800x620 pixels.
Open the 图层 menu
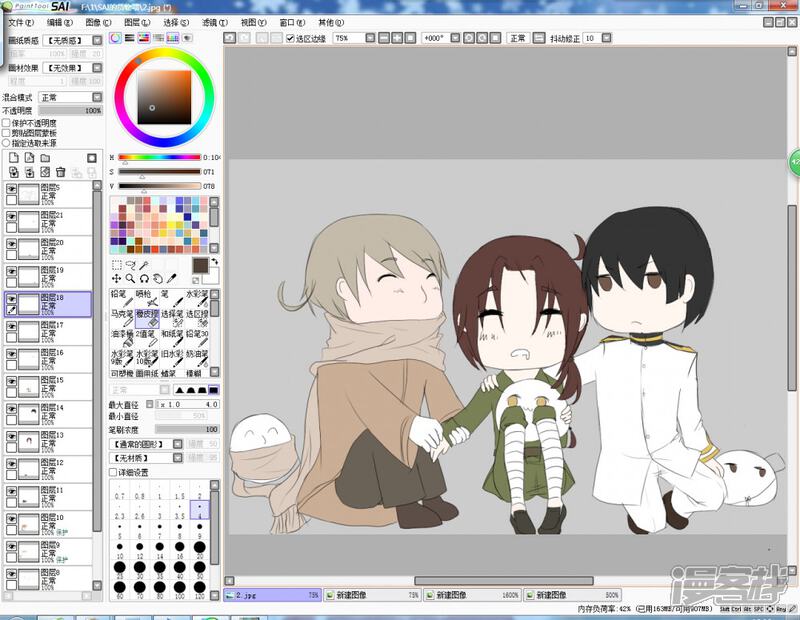coord(133,21)
